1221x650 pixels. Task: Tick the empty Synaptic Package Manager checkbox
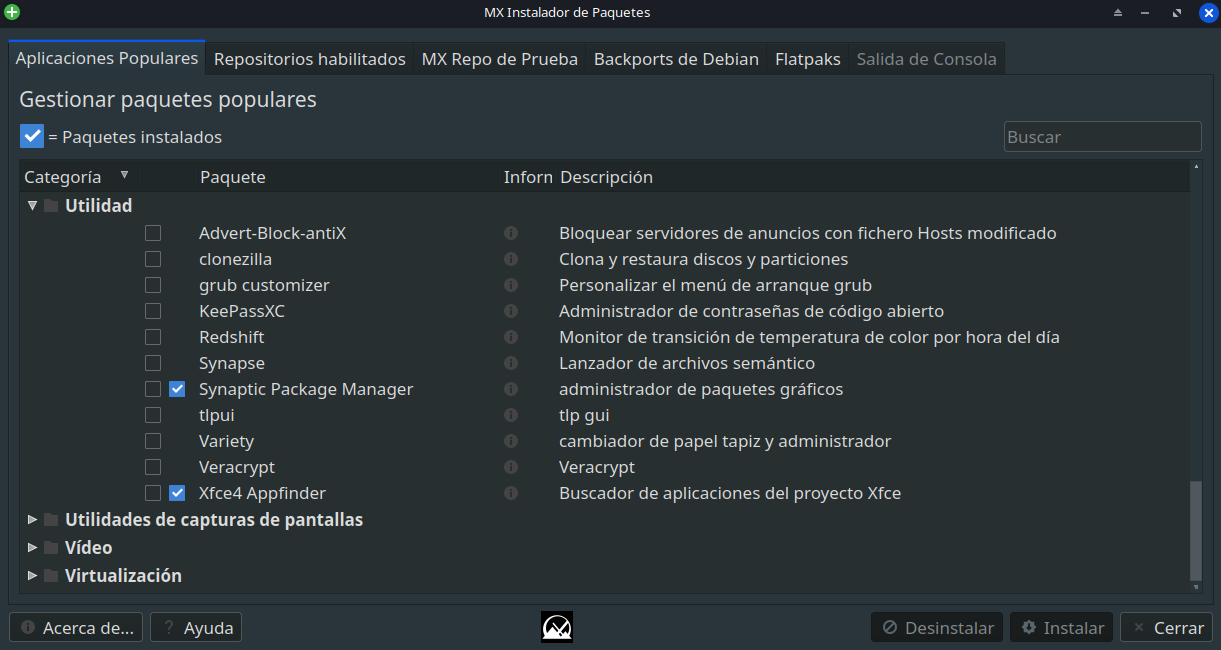[x=153, y=389]
